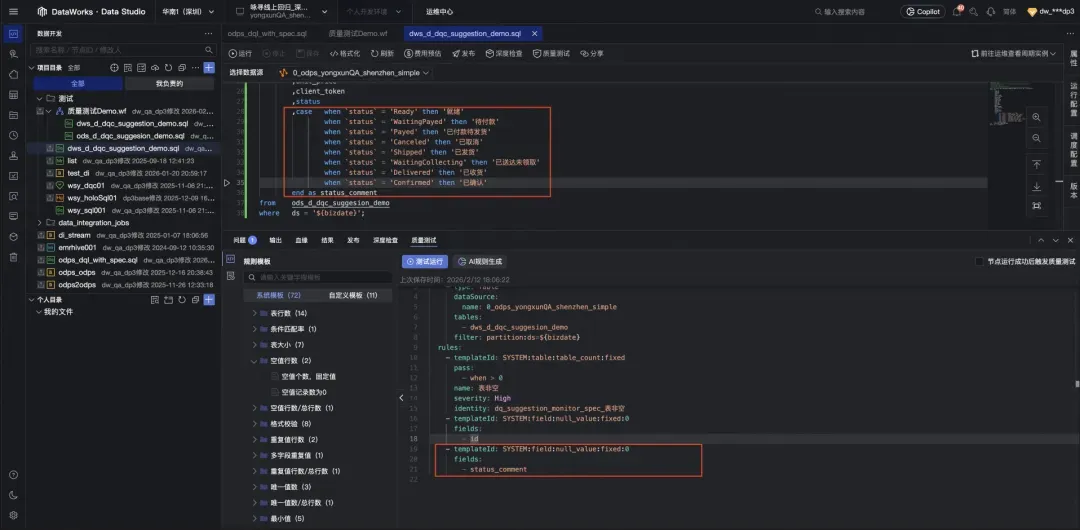The height and width of the screenshot is (530, 1080).
Task: Open the settings gear at bottom left
Action: click(13, 515)
